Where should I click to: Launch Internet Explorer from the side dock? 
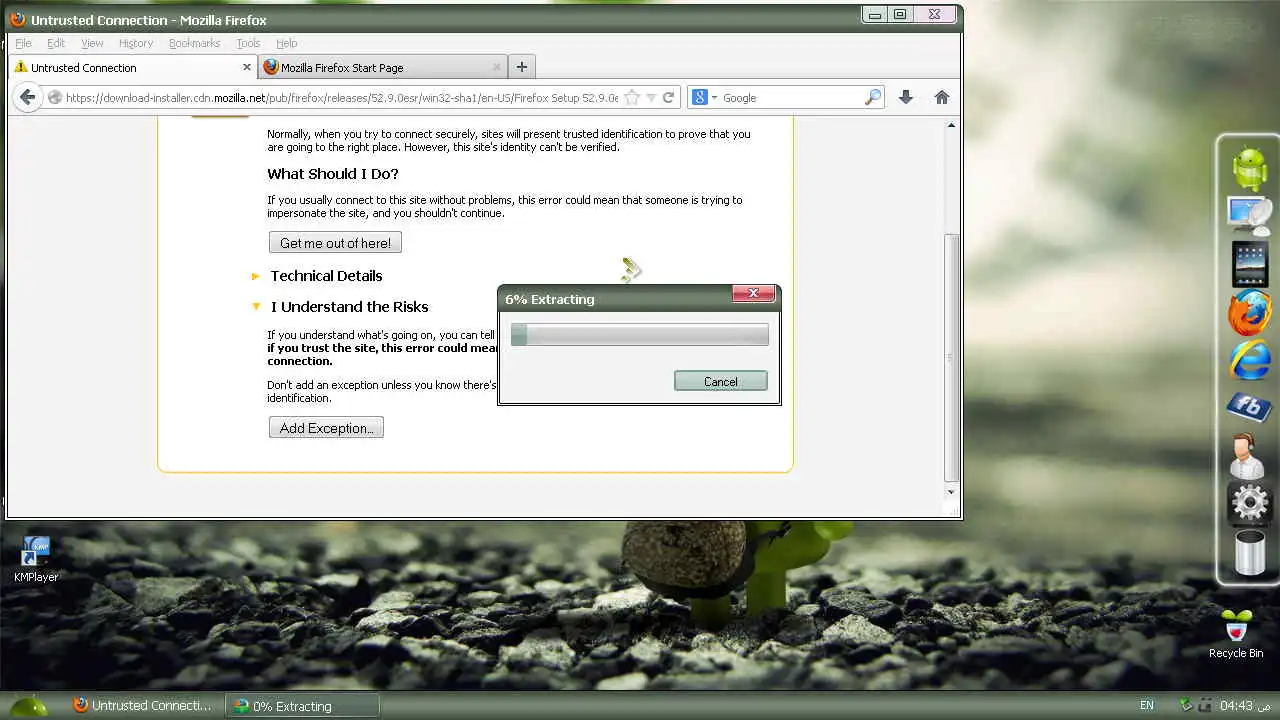coord(1250,361)
